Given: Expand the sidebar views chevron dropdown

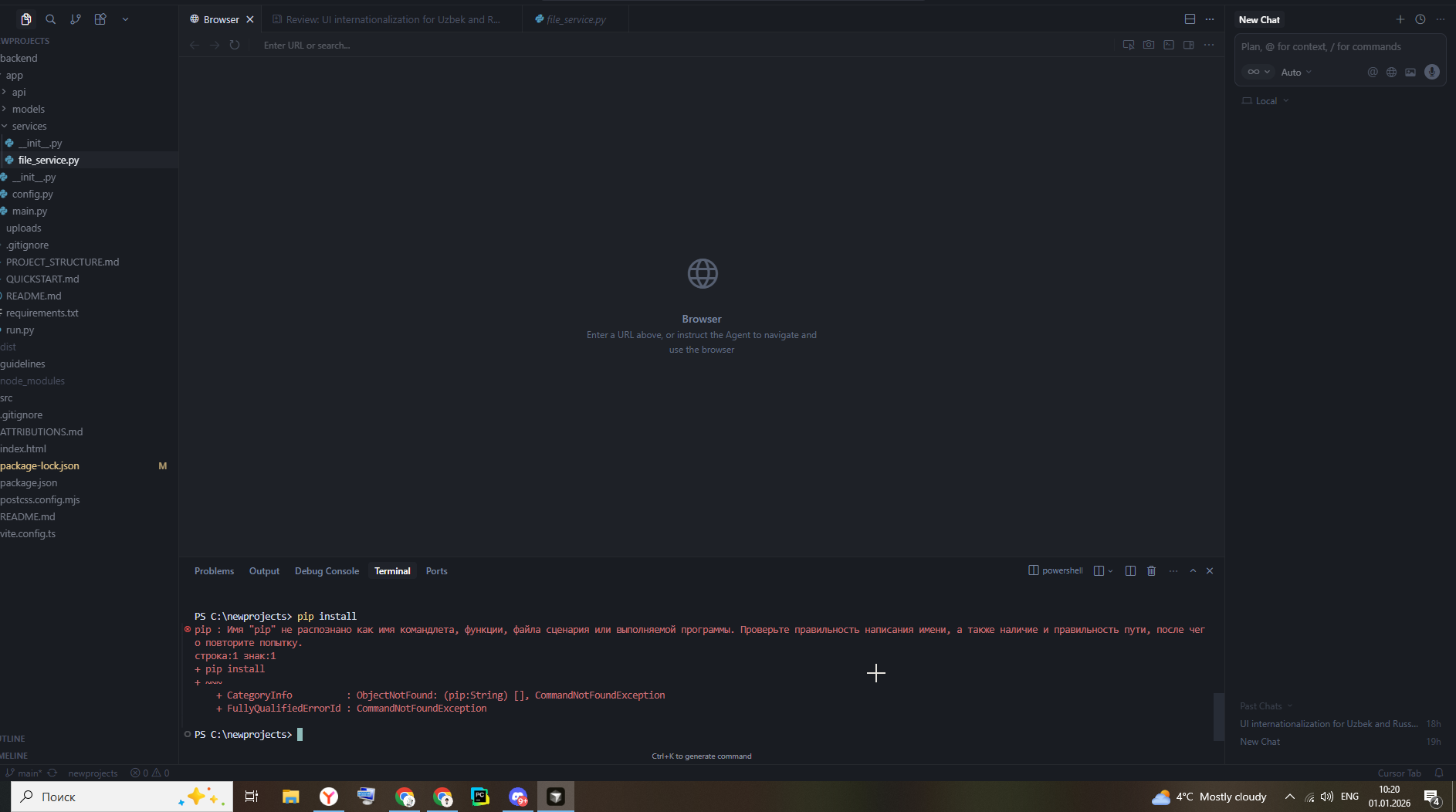Looking at the screenshot, I should pyautogui.click(x=125, y=19).
